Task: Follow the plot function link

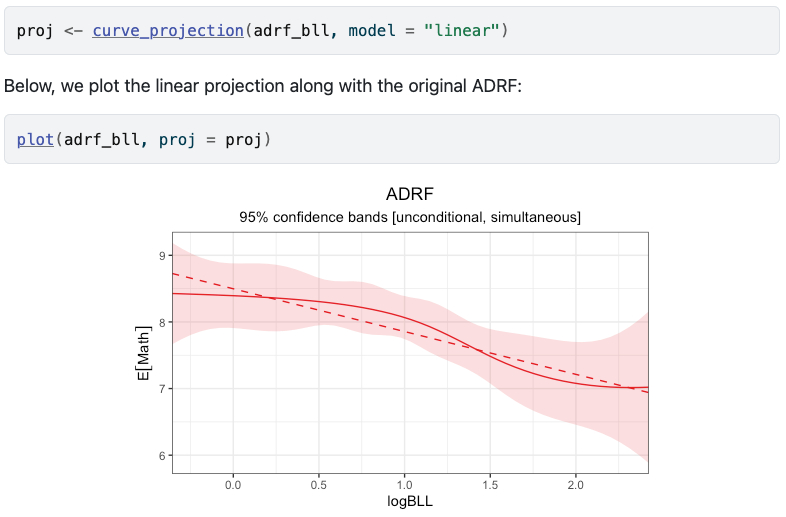Action: pos(35,139)
